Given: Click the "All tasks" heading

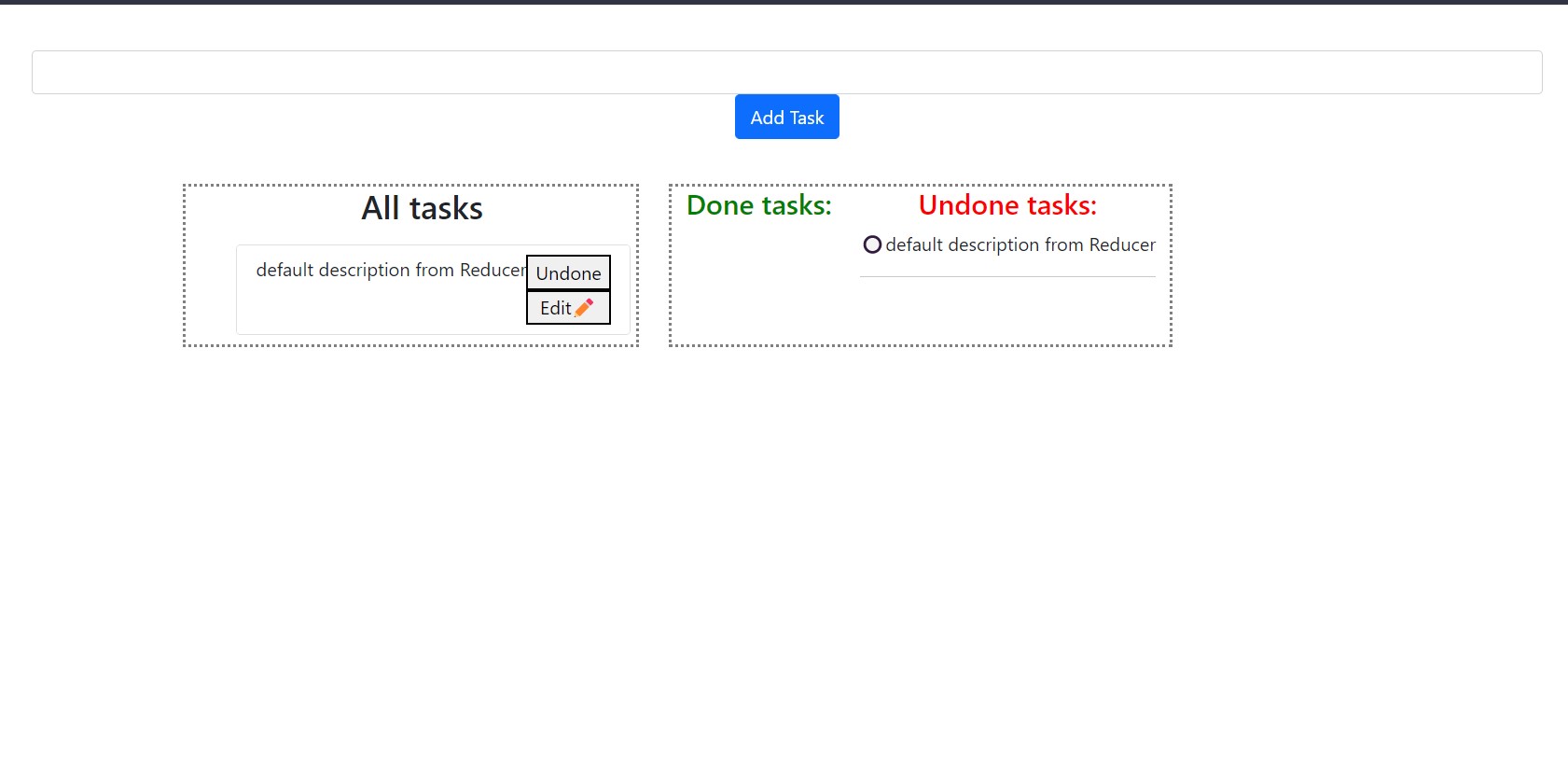Looking at the screenshot, I should point(422,208).
